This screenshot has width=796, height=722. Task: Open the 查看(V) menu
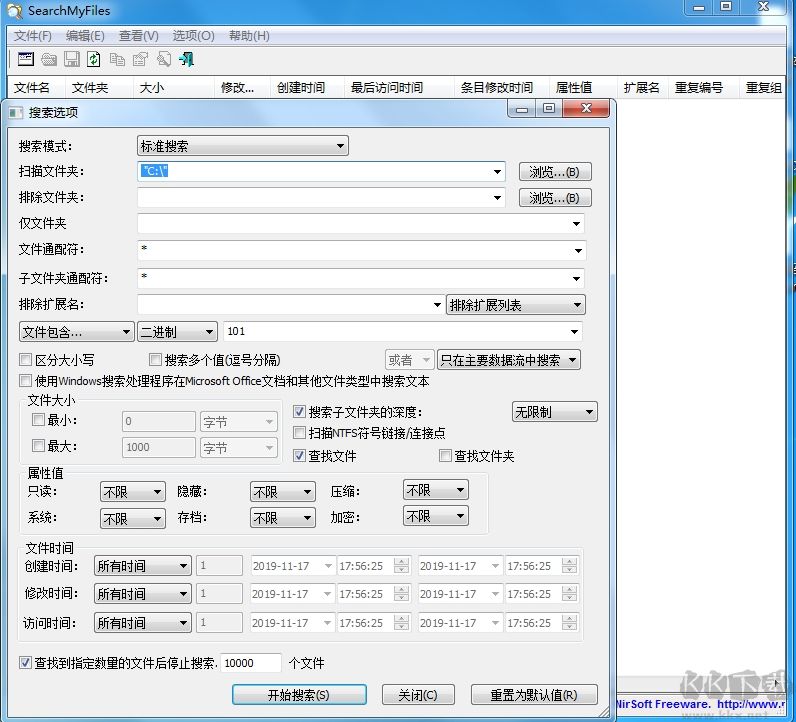(x=139, y=36)
